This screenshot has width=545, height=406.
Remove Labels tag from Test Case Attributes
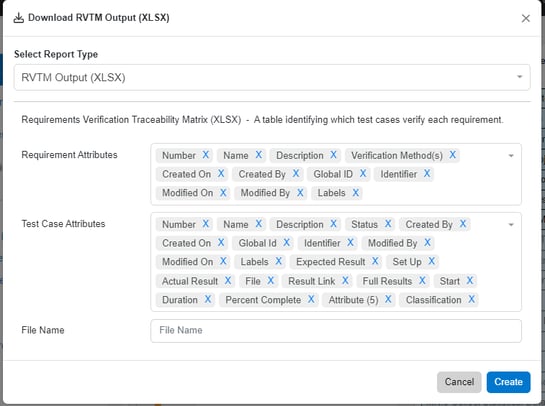coord(278,262)
